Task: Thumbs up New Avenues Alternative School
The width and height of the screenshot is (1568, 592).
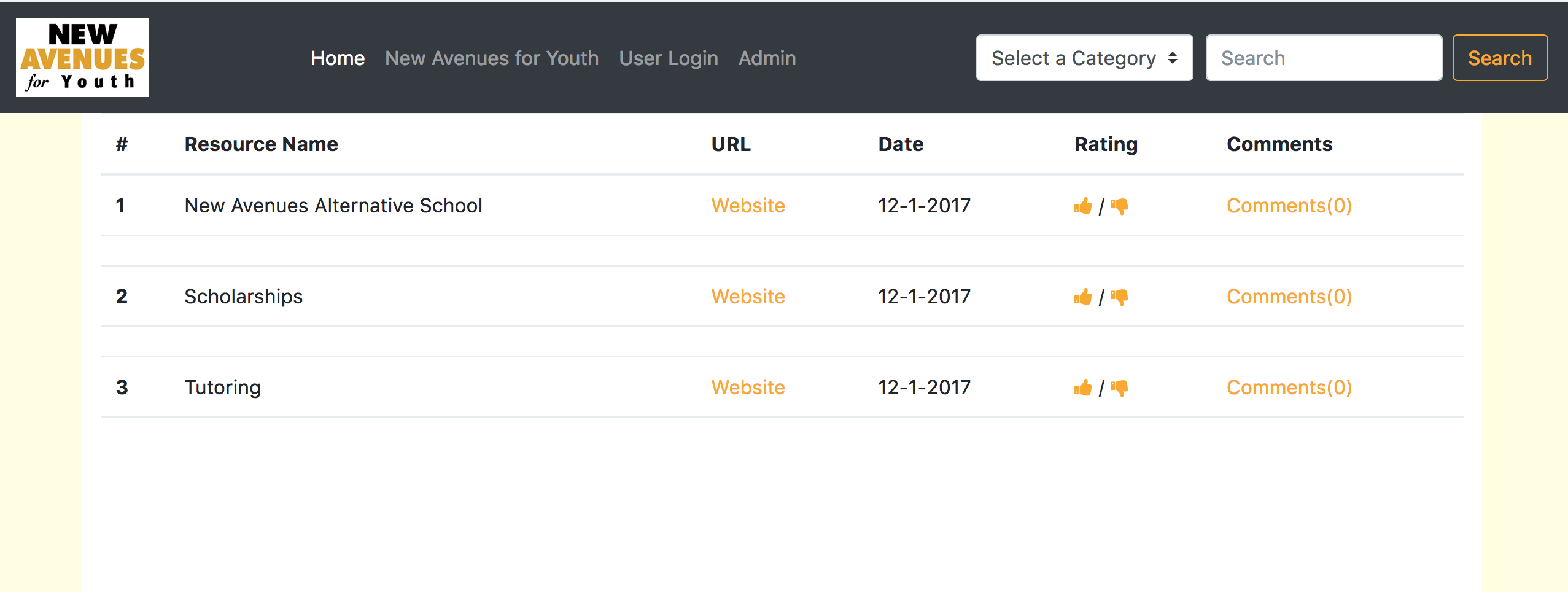Action: (1083, 206)
